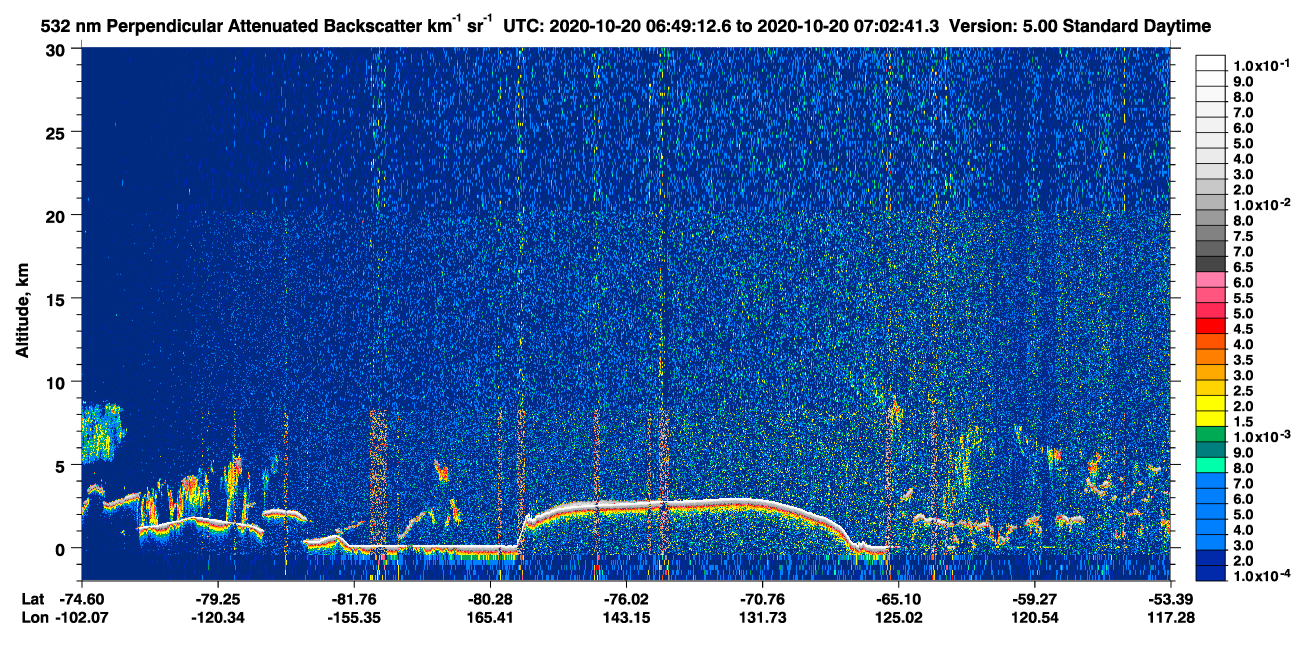Click the latitude value "-79.25"
Viewport: 1300px width, 667px height.
[x=218, y=599]
